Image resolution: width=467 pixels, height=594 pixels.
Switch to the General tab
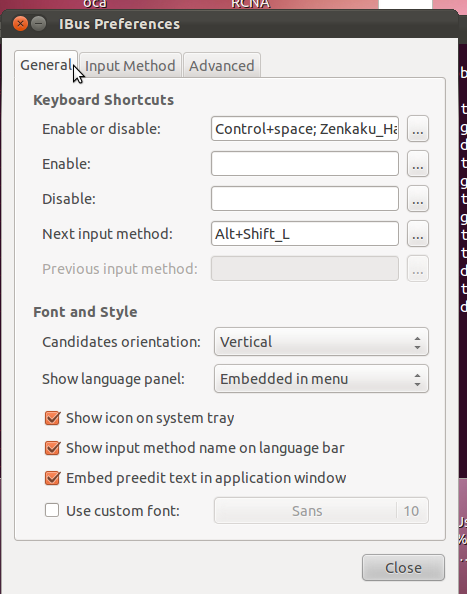46,65
